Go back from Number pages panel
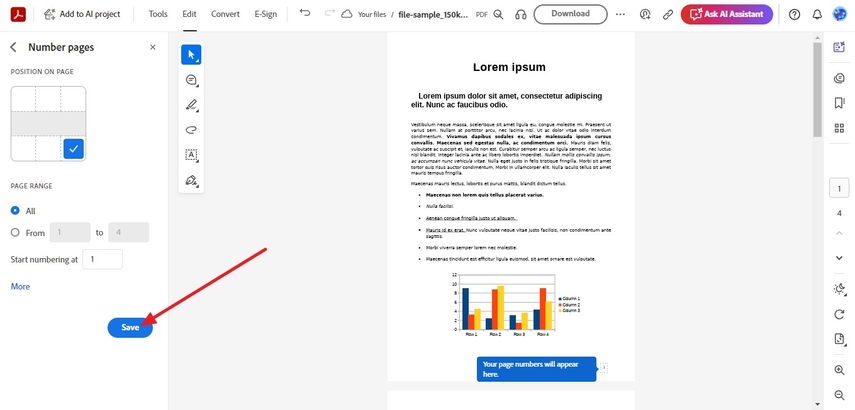 [x=14, y=47]
